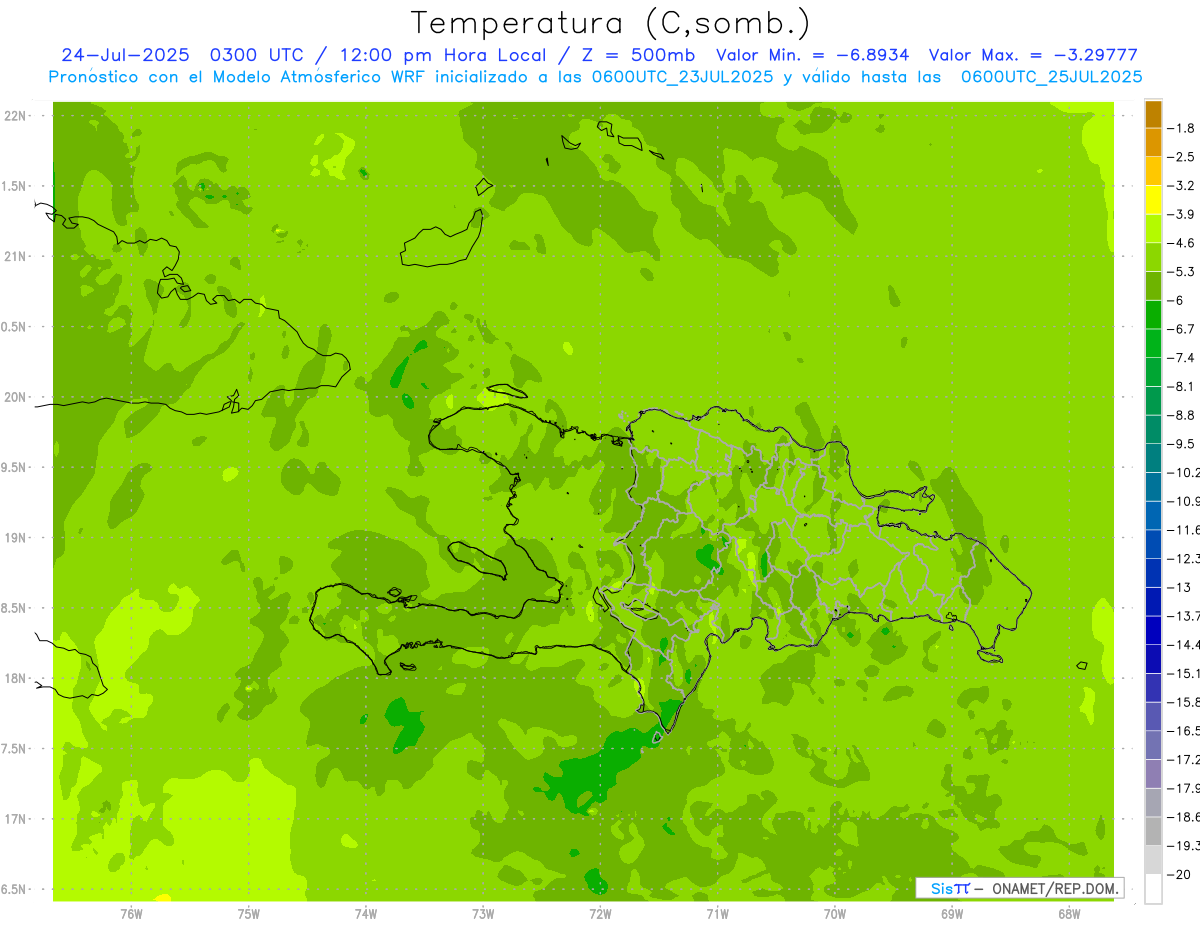This screenshot has height=927, width=1200.
Task: Click the "-15.8" colorbar label
Action: click(x=1183, y=702)
